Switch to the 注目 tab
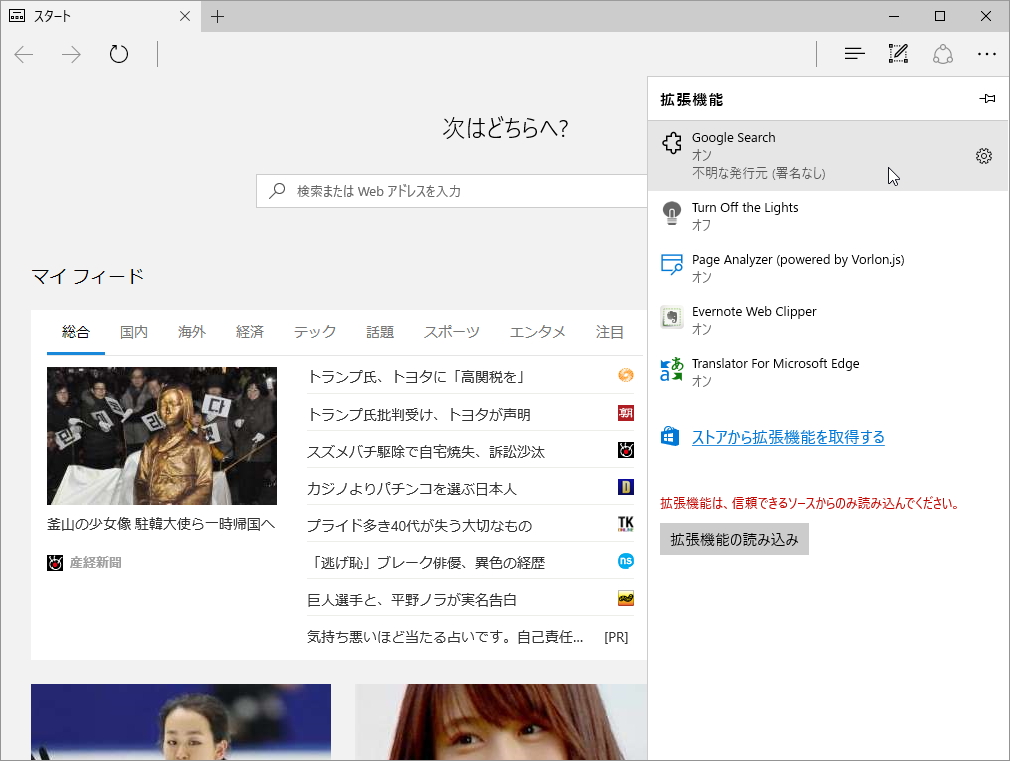This screenshot has width=1010, height=761. tap(609, 332)
